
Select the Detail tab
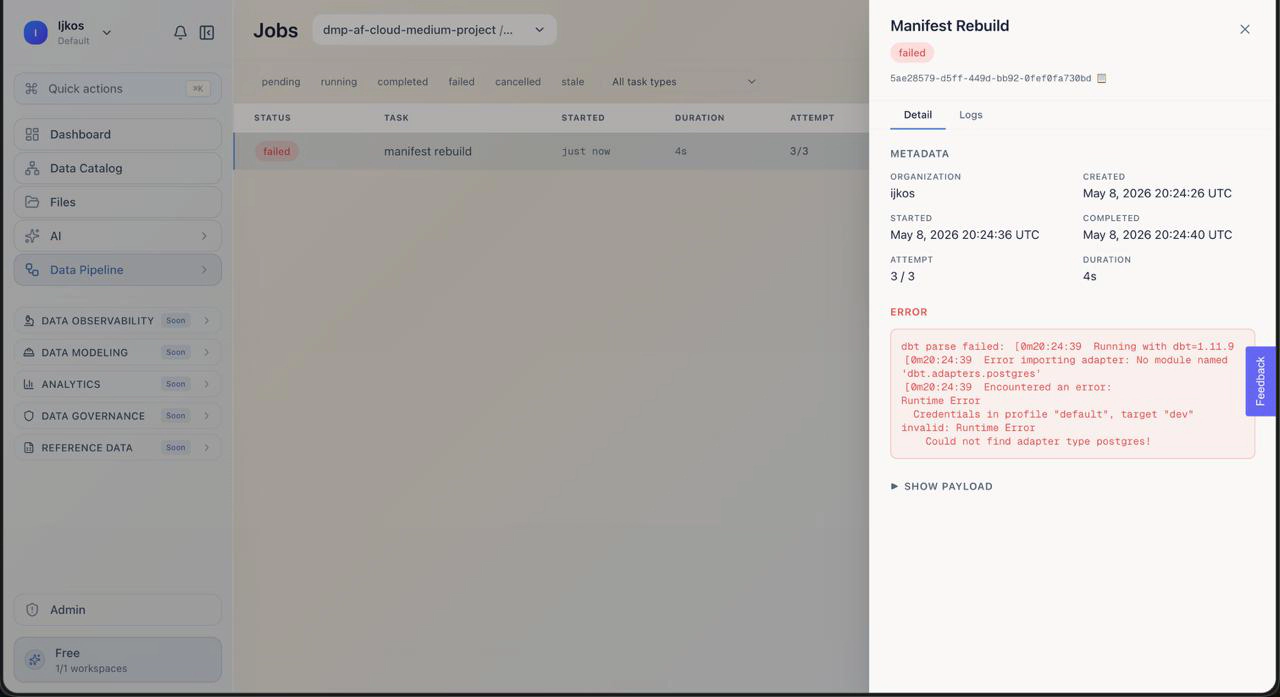coord(918,115)
